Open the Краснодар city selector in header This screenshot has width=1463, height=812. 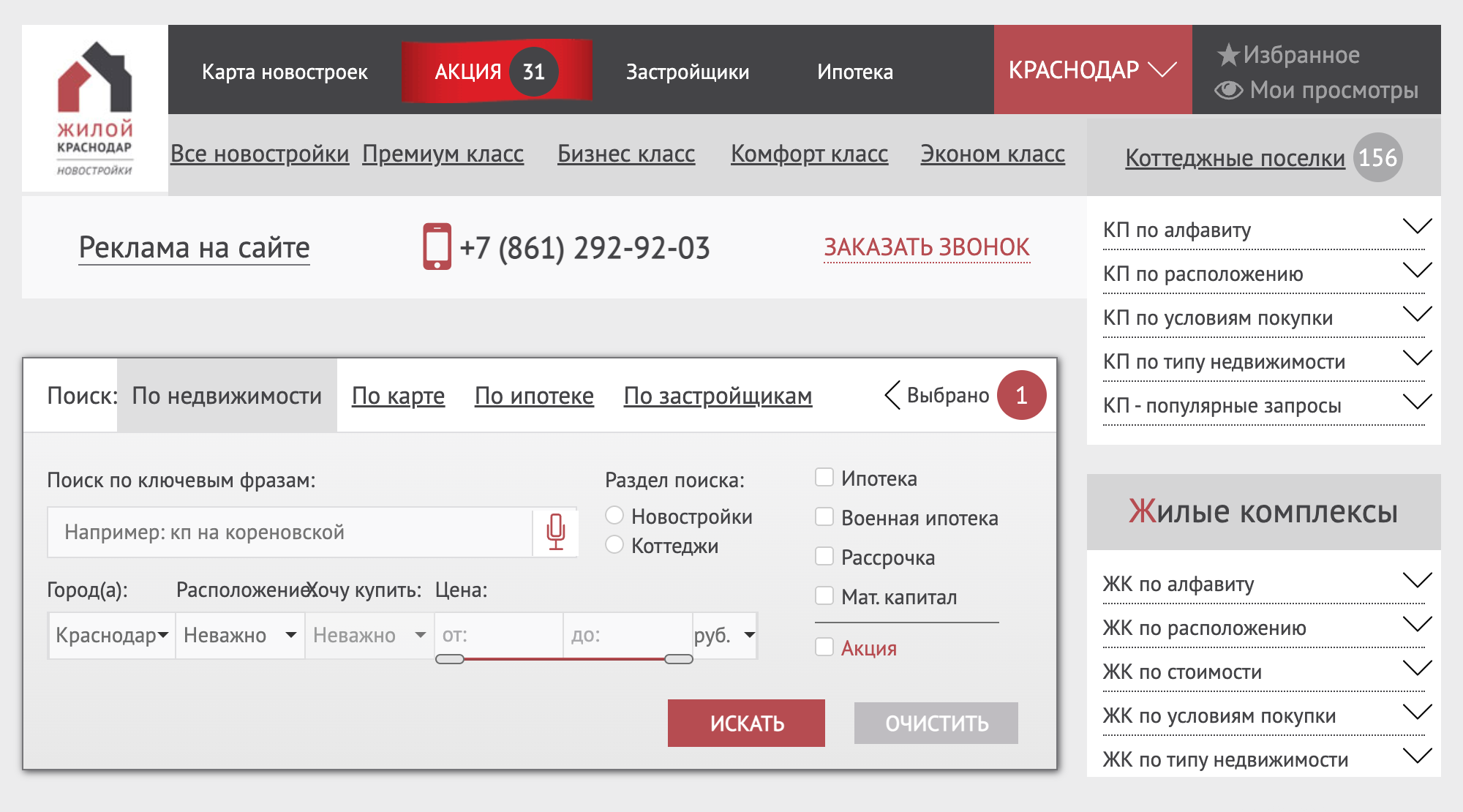[x=1092, y=69]
